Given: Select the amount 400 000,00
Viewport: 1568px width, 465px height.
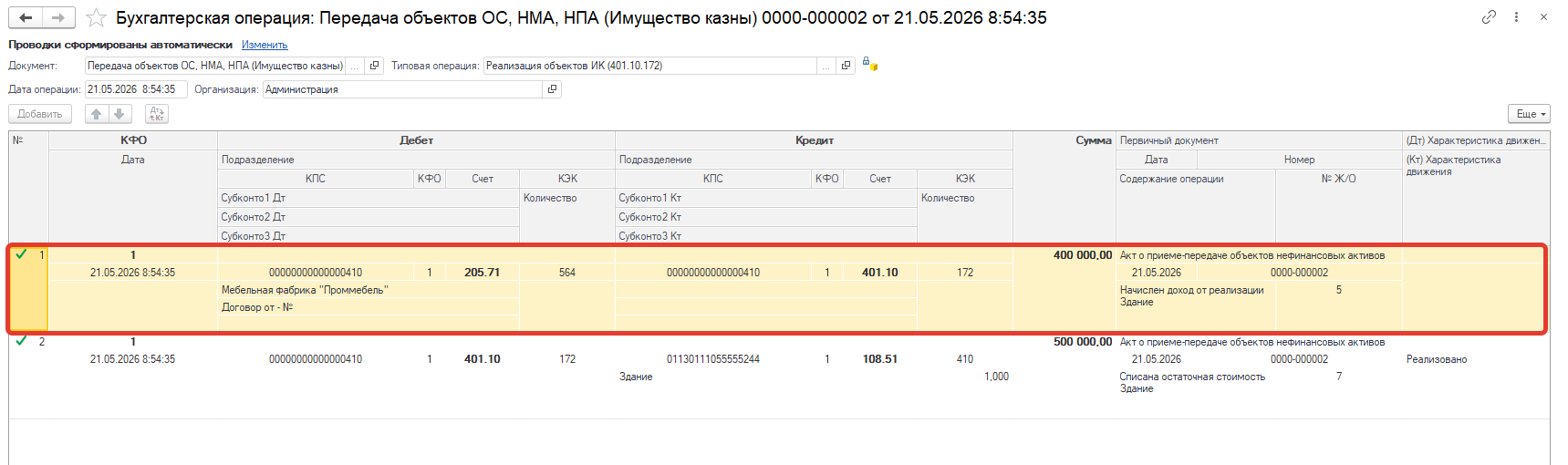Looking at the screenshot, I should pyautogui.click(x=1083, y=255).
